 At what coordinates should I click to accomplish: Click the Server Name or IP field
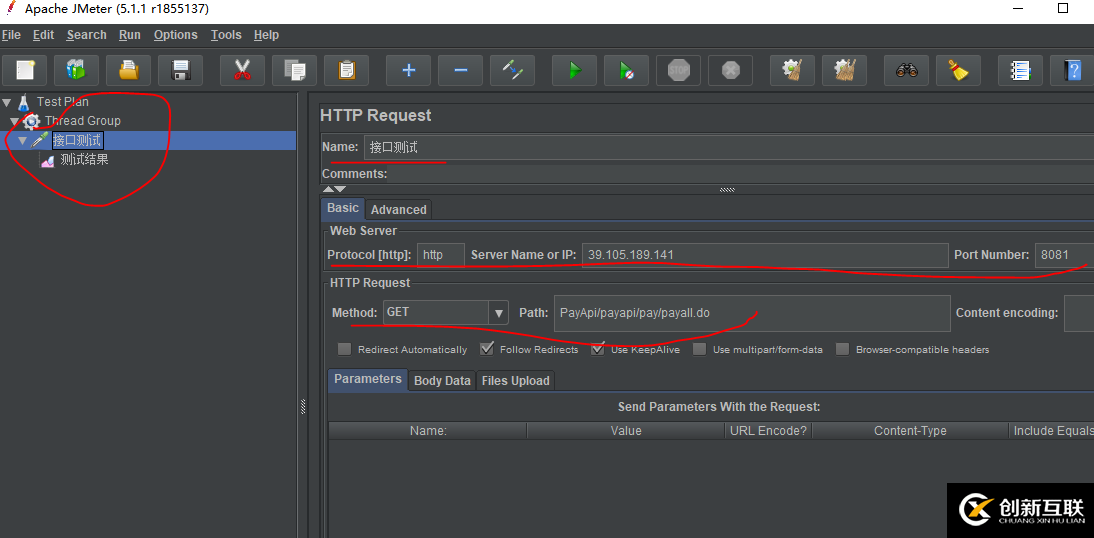[765, 255]
